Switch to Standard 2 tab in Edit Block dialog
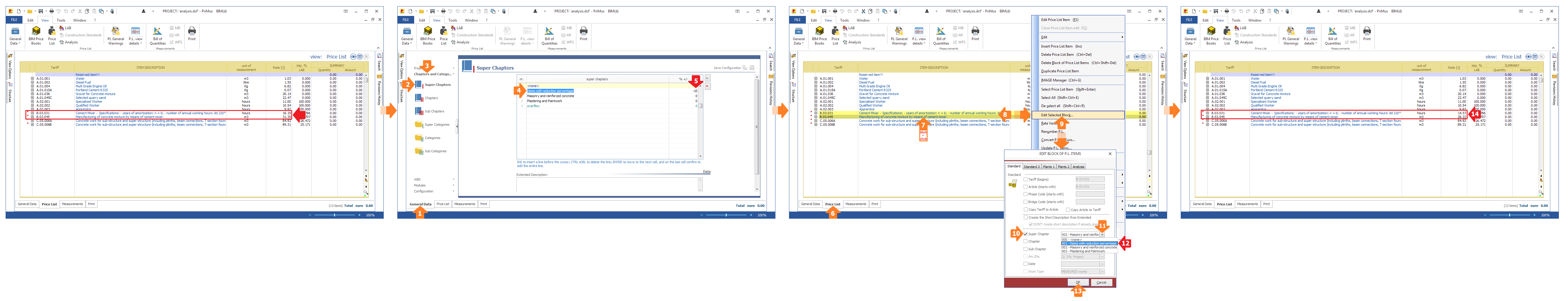The width and height of the screenshot is (1568, 301). (1032, 167)
